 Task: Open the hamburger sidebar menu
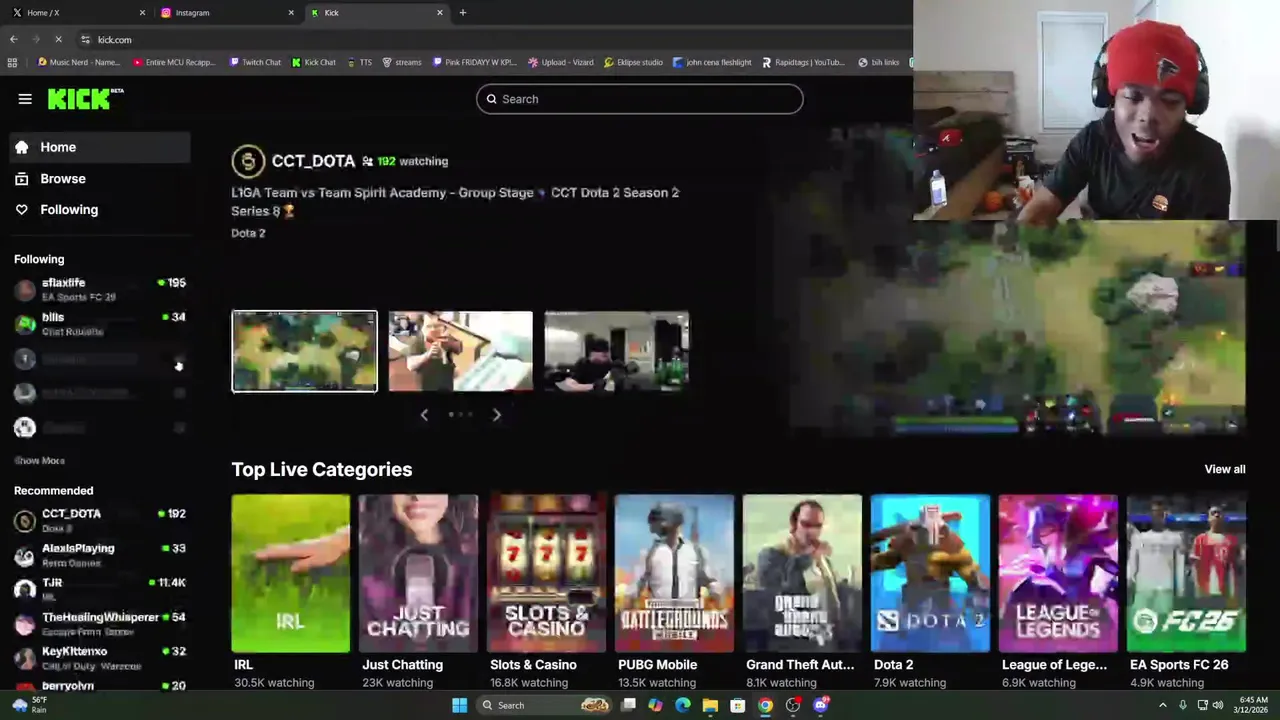tap(25, 99)
